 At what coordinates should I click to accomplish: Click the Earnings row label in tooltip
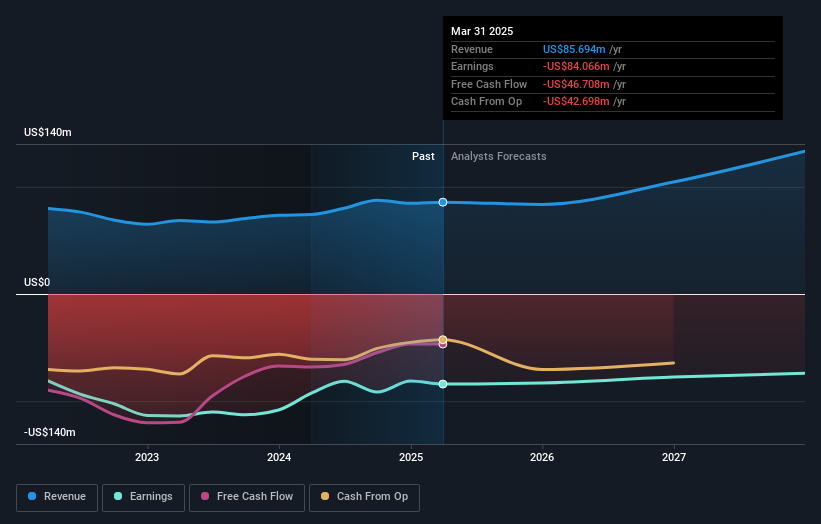(472, 66)
